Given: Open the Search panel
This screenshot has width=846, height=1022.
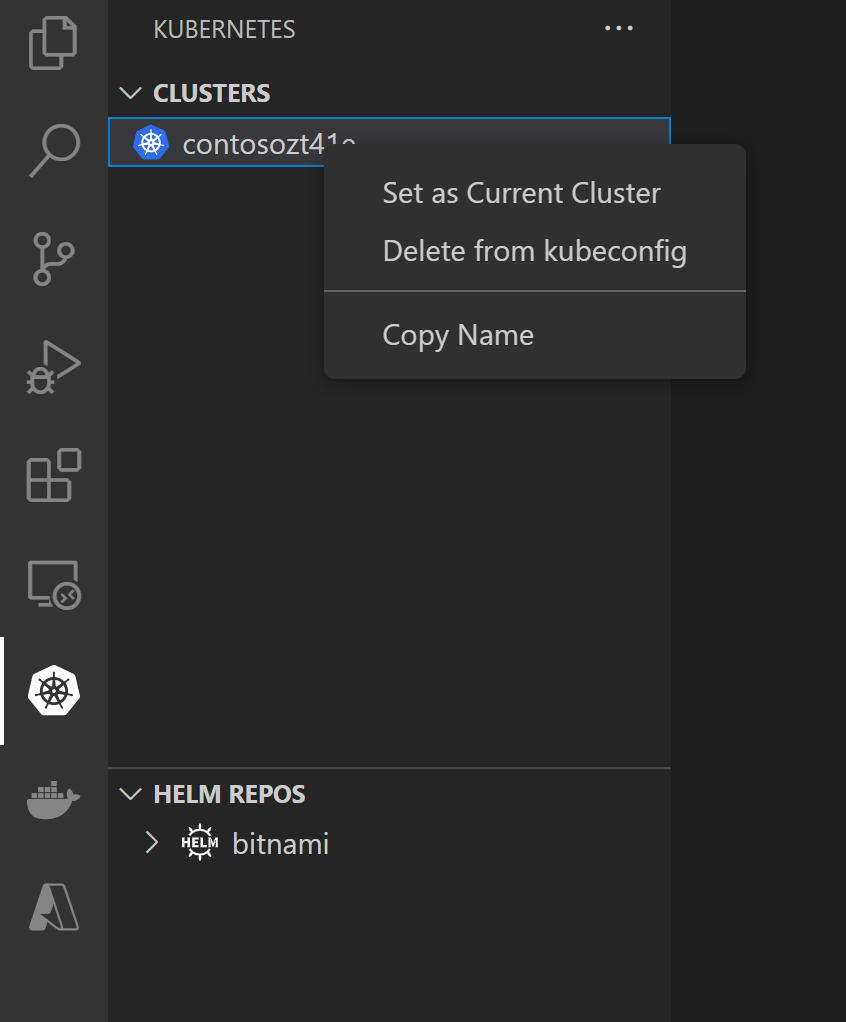Looking at the screenshot, I should point(52,150).
